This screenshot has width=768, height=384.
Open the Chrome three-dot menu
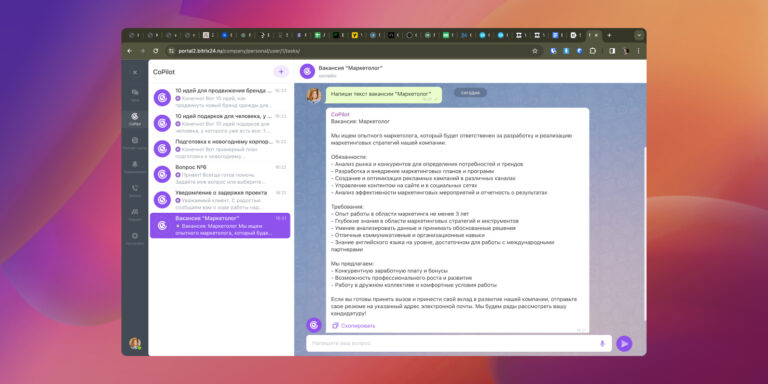pyautogui.click(x=638, y=51)
